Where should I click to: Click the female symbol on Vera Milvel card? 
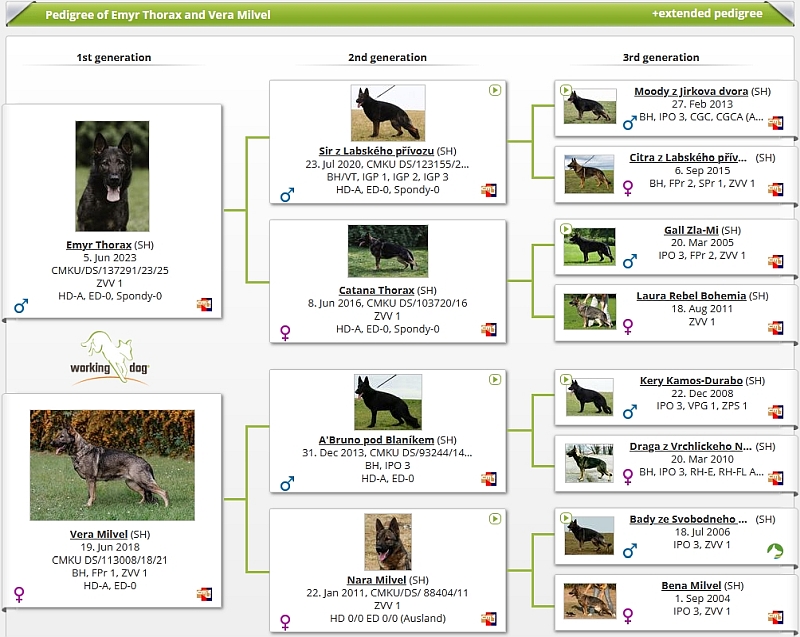click(x=19, y=594)
